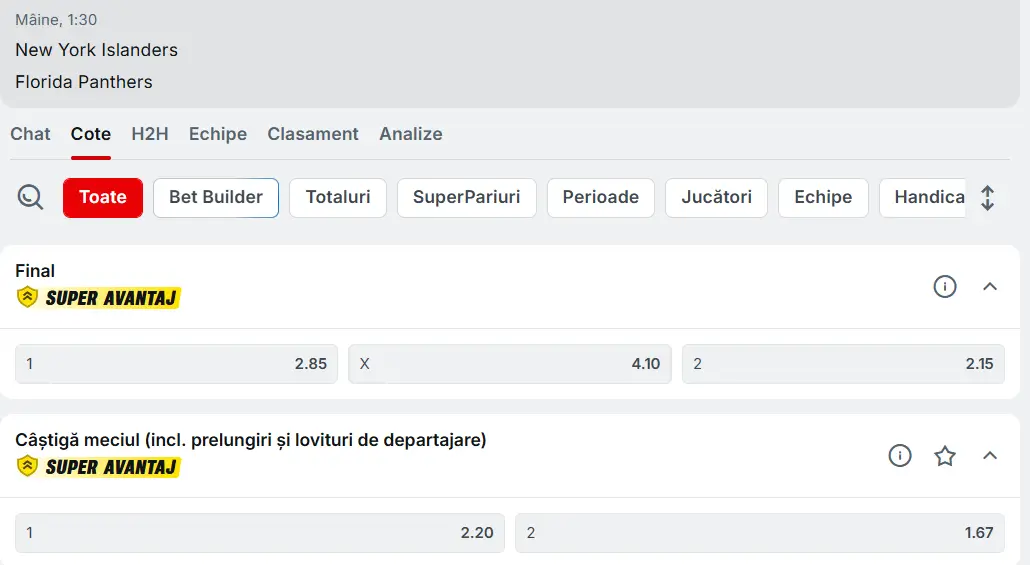
Task: Collapse the Câștigă meciul market section
Action: (990, 456)
